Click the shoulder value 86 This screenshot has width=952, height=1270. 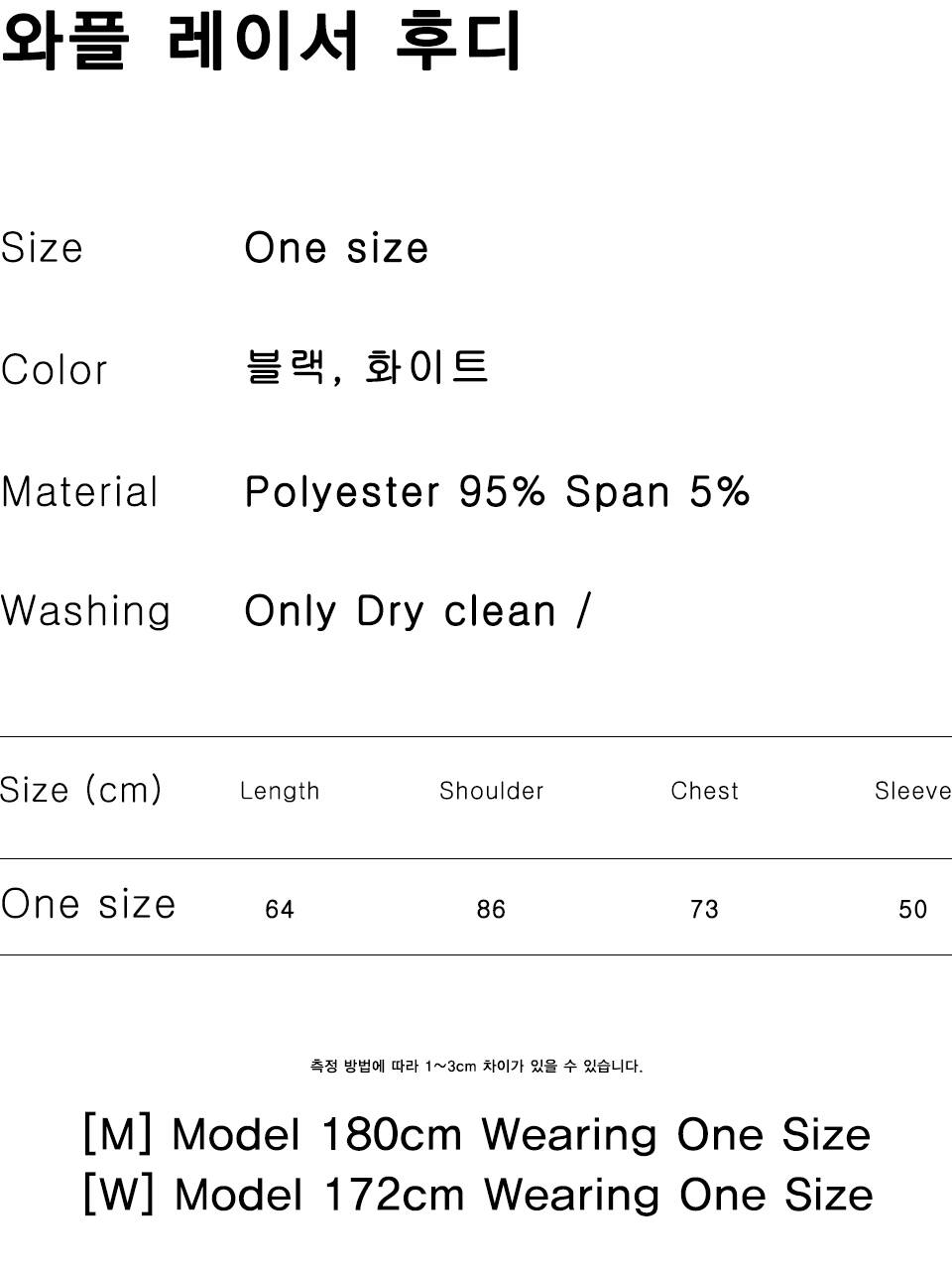[x=491, y=909]
